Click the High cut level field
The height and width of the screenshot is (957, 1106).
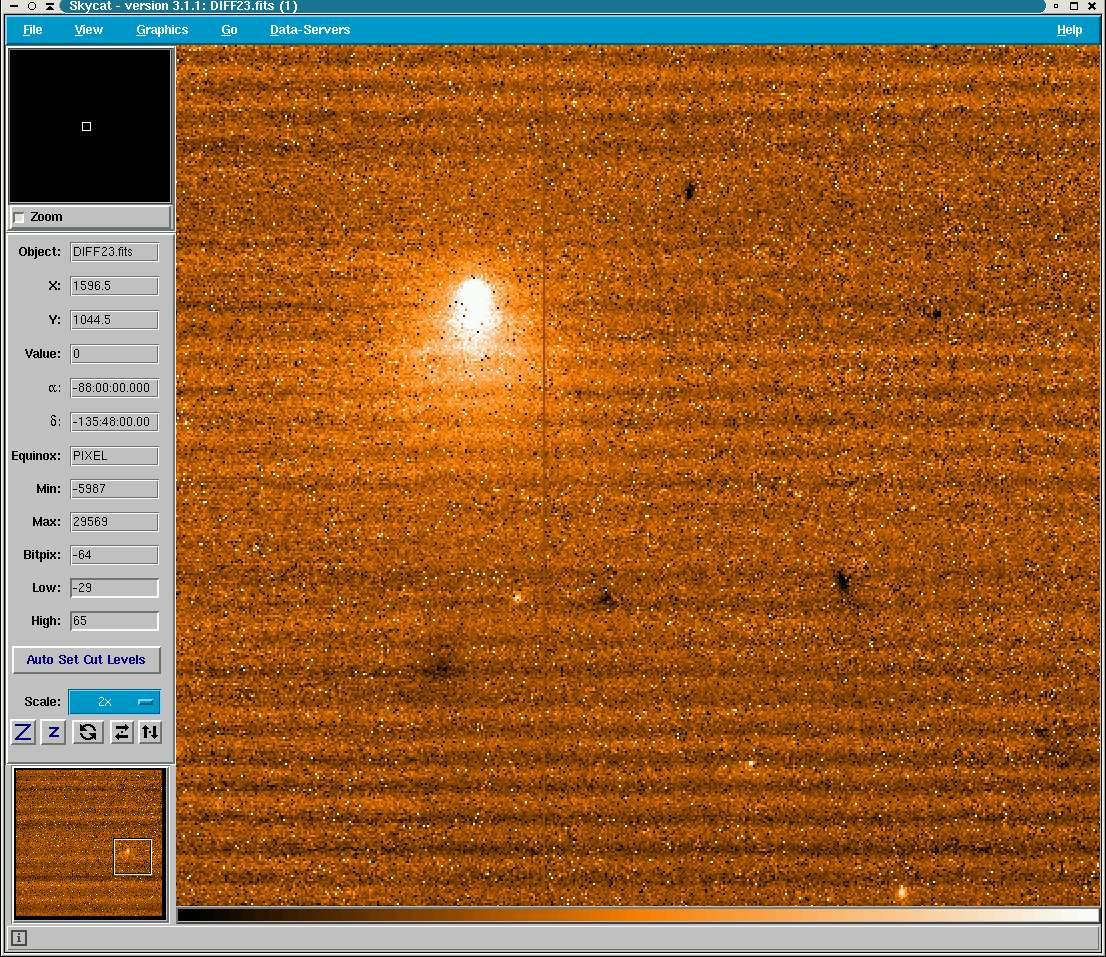click(x=114, y=621)
